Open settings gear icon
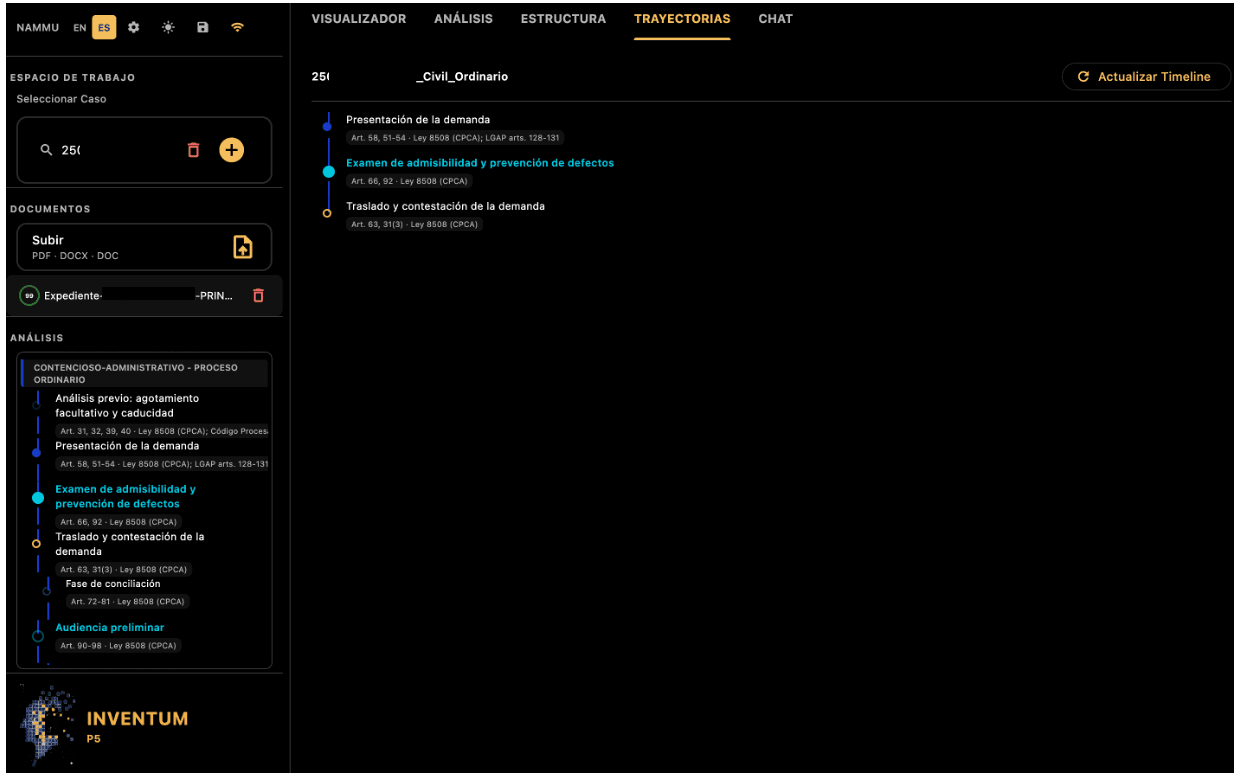 pos(134,27)
